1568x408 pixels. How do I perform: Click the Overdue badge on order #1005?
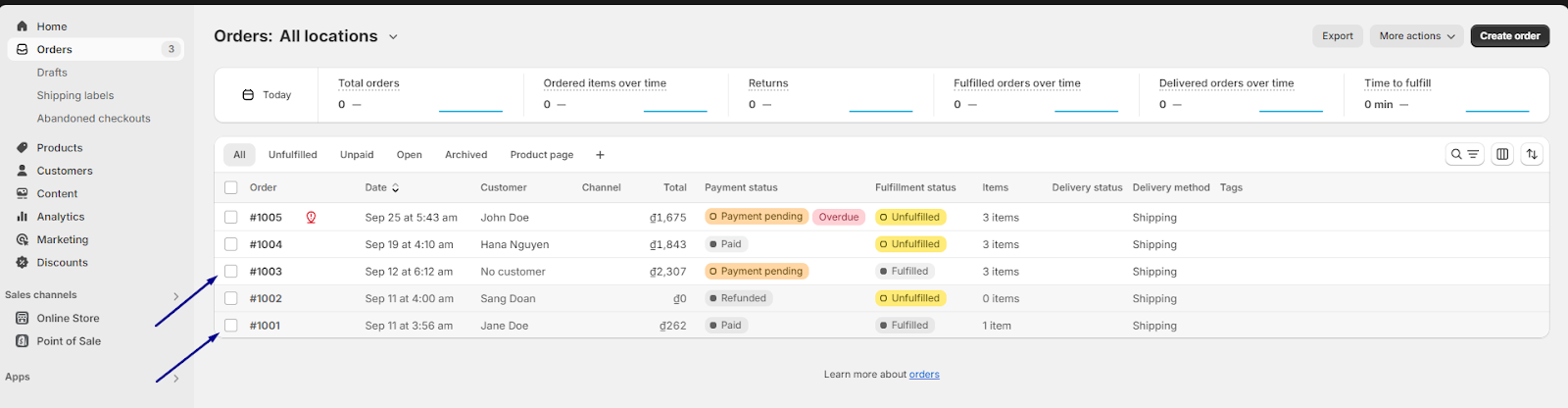click(839, 217)
